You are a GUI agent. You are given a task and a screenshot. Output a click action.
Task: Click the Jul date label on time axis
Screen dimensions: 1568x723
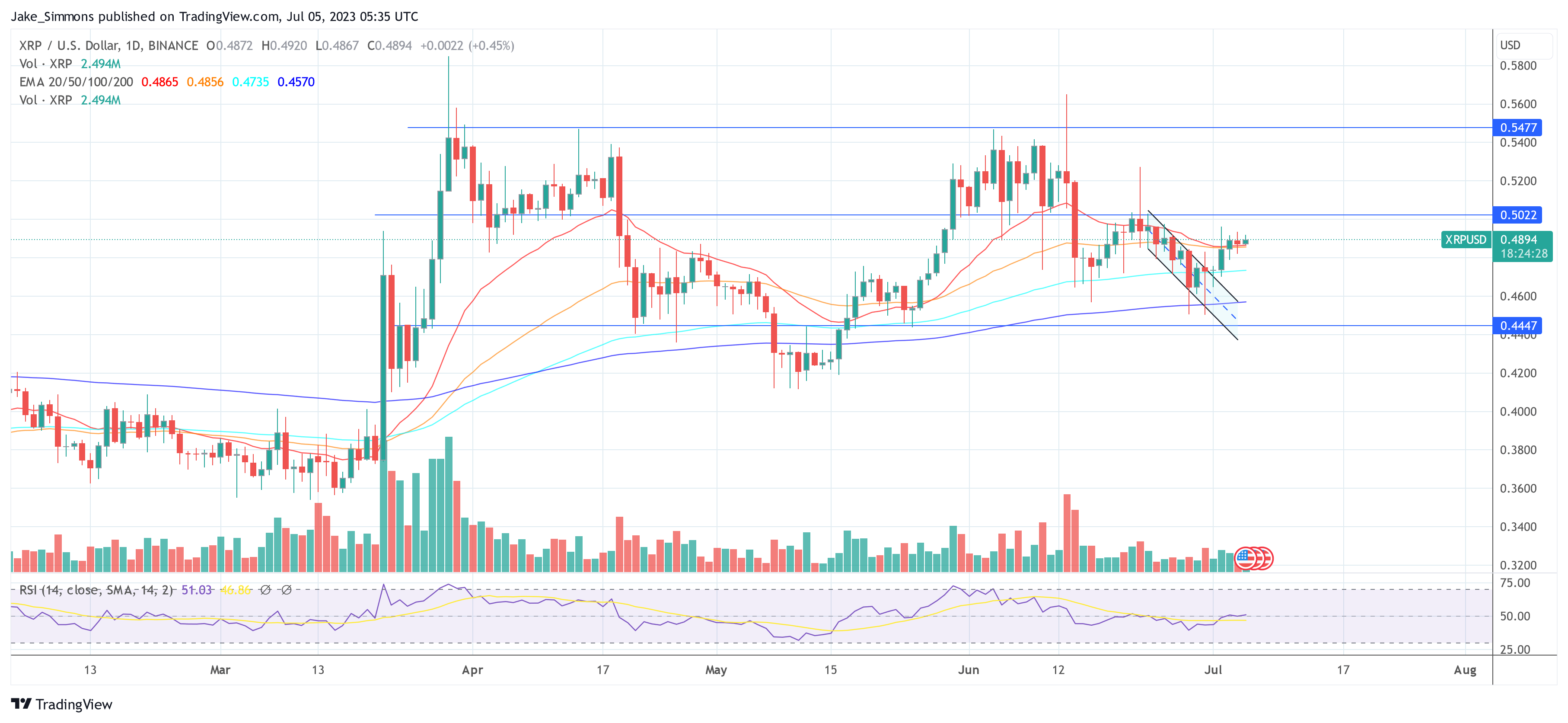(x=1213, y=670)
